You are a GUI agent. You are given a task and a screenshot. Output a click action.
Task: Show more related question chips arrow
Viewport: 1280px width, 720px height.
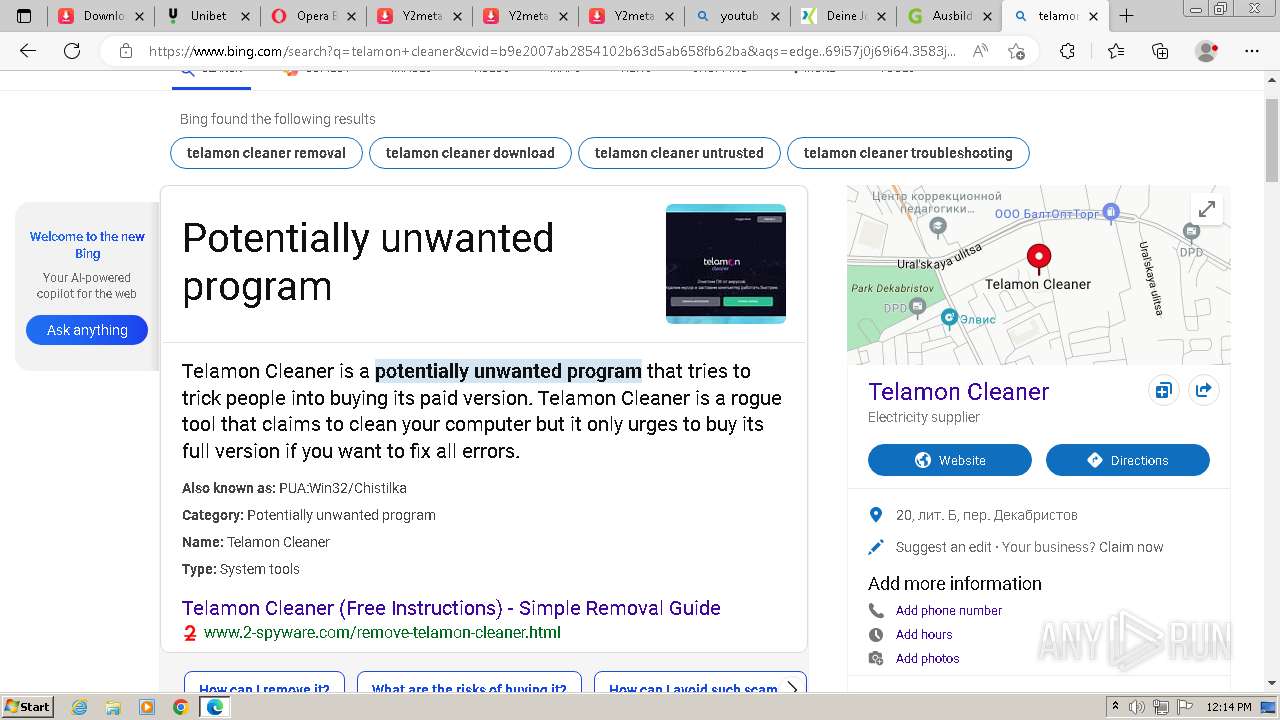(792, 688)
